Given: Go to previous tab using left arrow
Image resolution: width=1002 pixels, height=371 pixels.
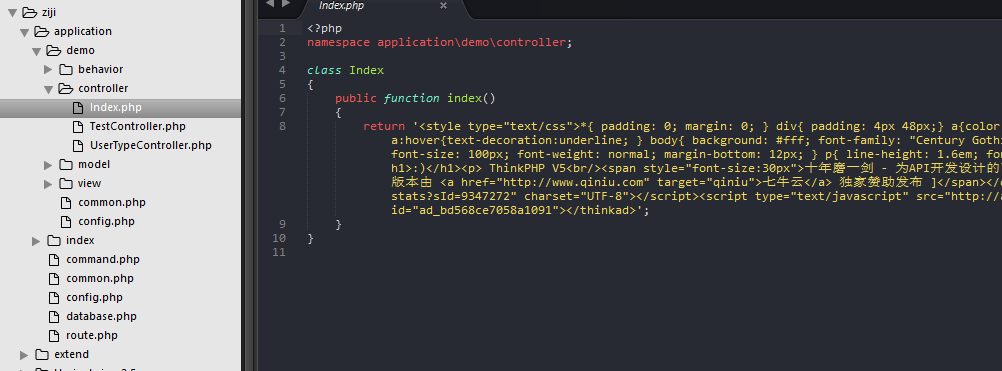Looking at the screenshot, I should tap(270, 3).
